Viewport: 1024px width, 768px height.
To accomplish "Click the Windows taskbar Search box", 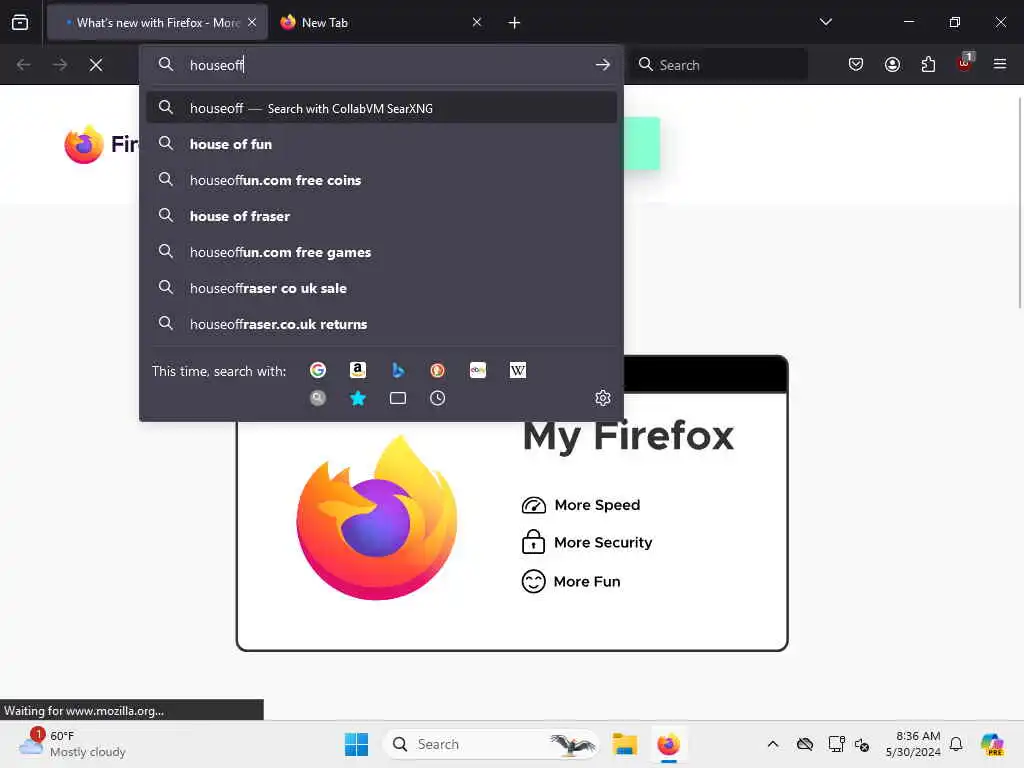I will [x=491, y=744].
